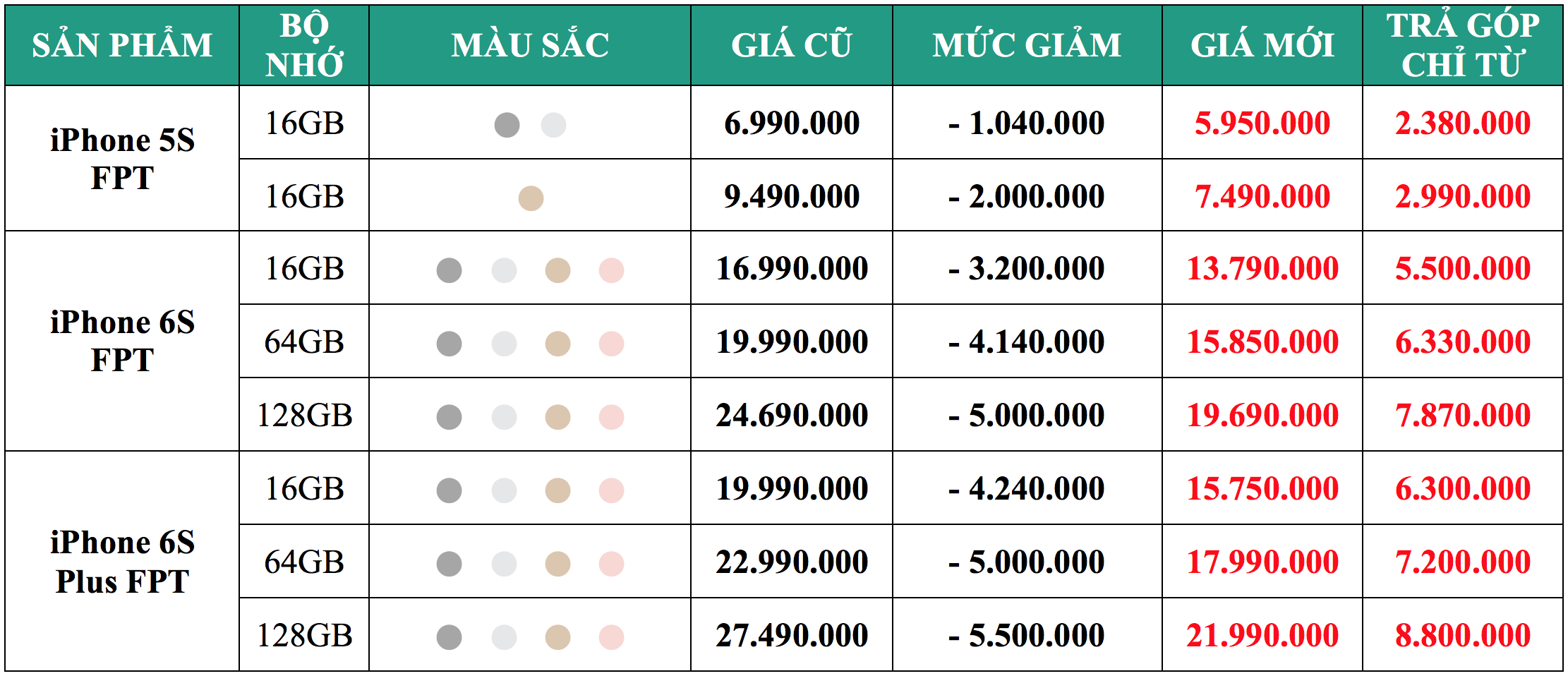Viewport: 1568px width, 676px height.
Task: Click the MỨC GIẢM column header
Action: pos(1027,45)
